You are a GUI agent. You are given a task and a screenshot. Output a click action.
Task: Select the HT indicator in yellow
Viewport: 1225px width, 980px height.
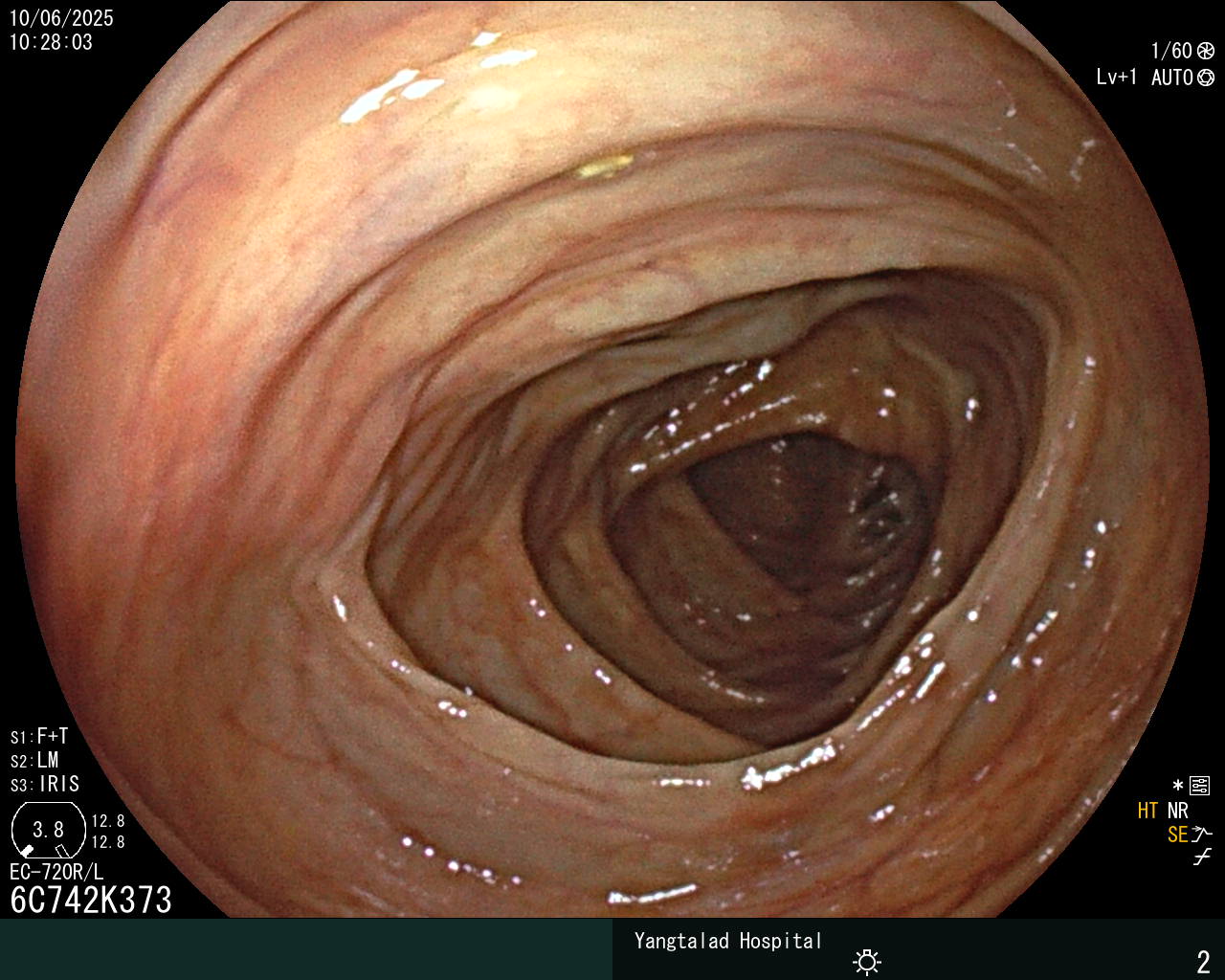coord(1147,811)
